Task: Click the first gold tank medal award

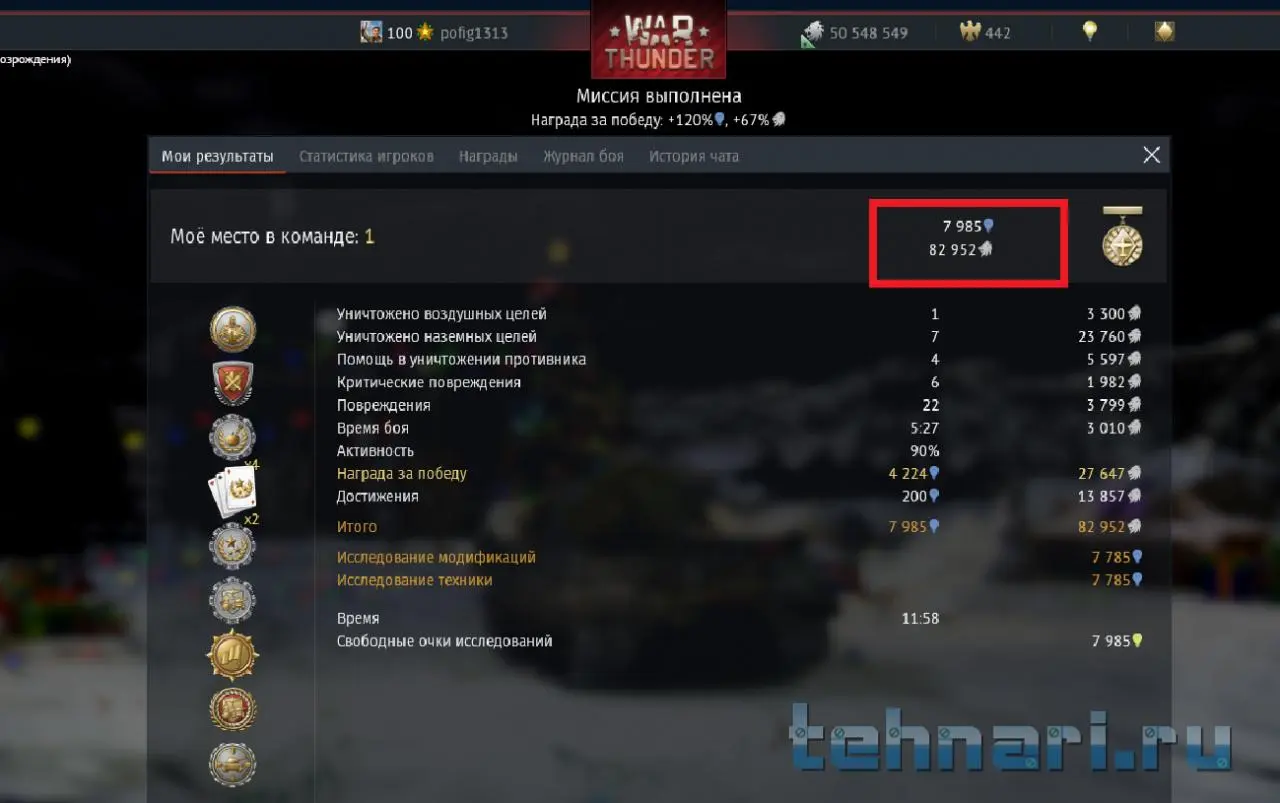Action: pyautogui.click(x=233, y=329)
